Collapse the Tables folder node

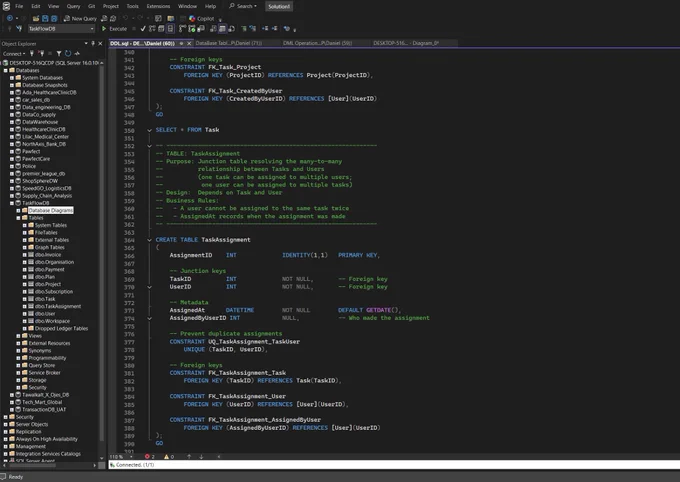tap(19, 218)
